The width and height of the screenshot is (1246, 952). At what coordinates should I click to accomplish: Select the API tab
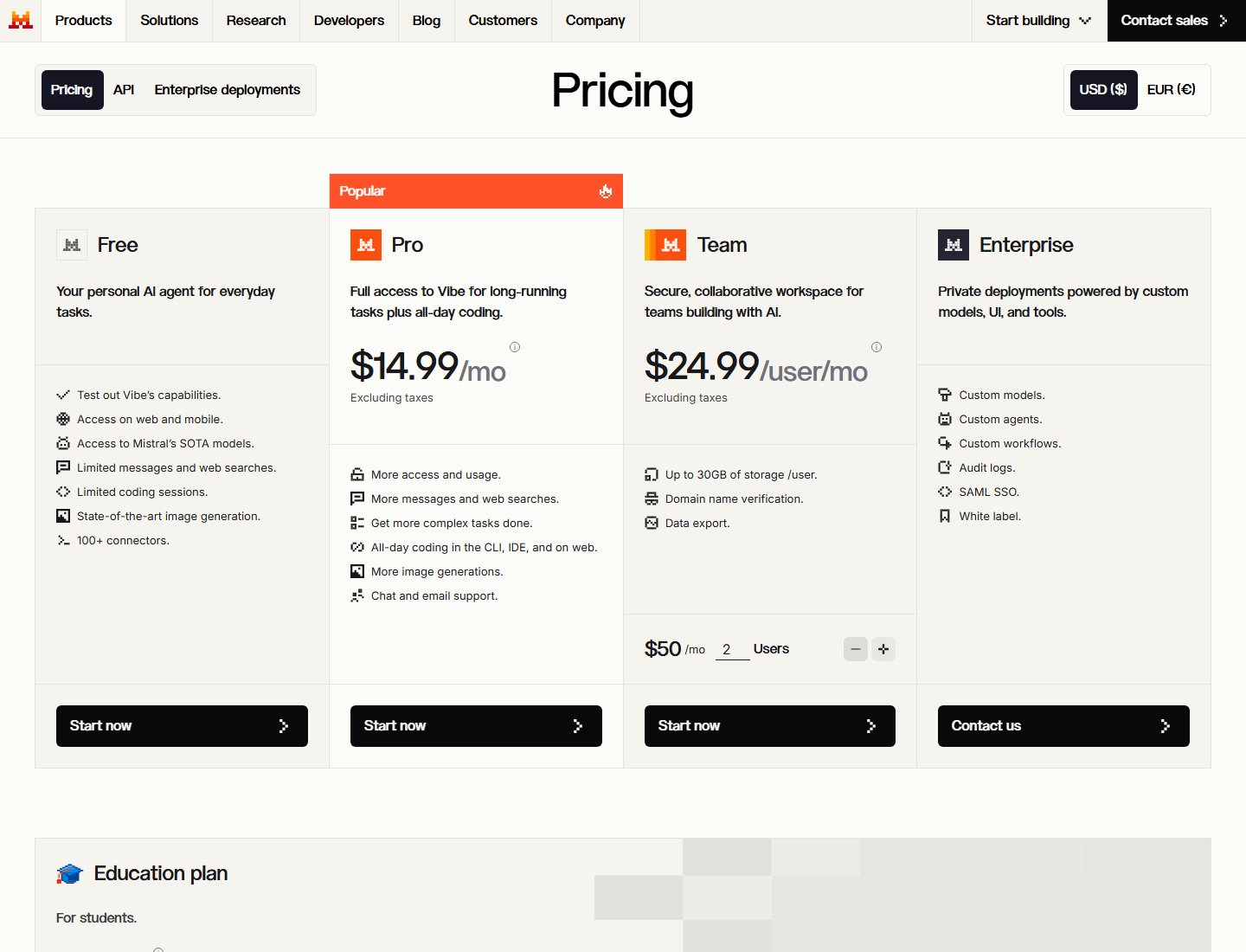coord(124,90)
